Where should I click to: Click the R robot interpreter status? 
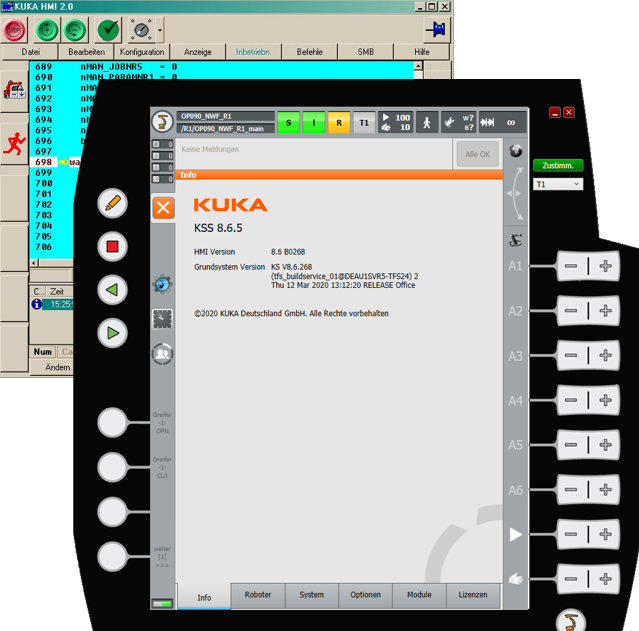339,122
